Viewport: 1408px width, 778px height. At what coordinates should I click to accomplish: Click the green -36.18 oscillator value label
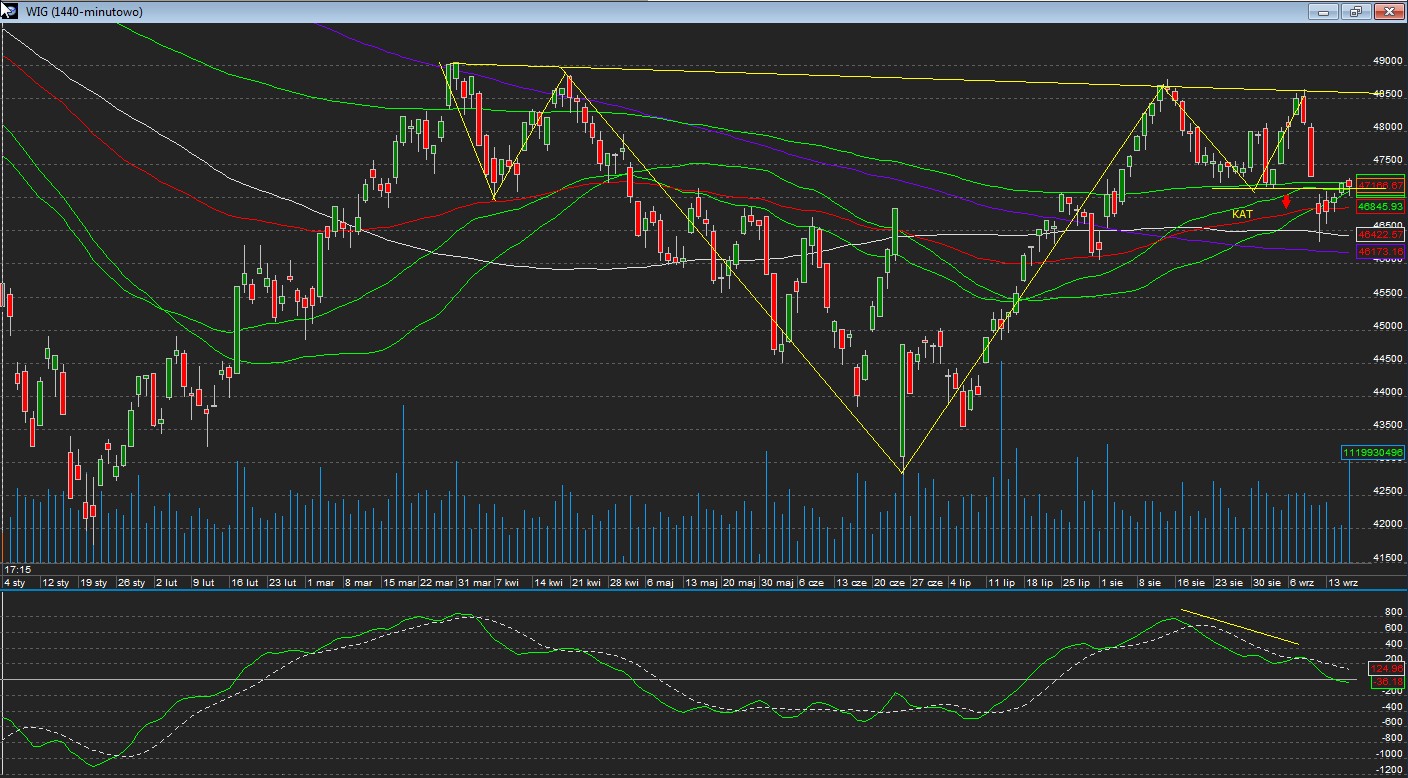pos(1387,682)
